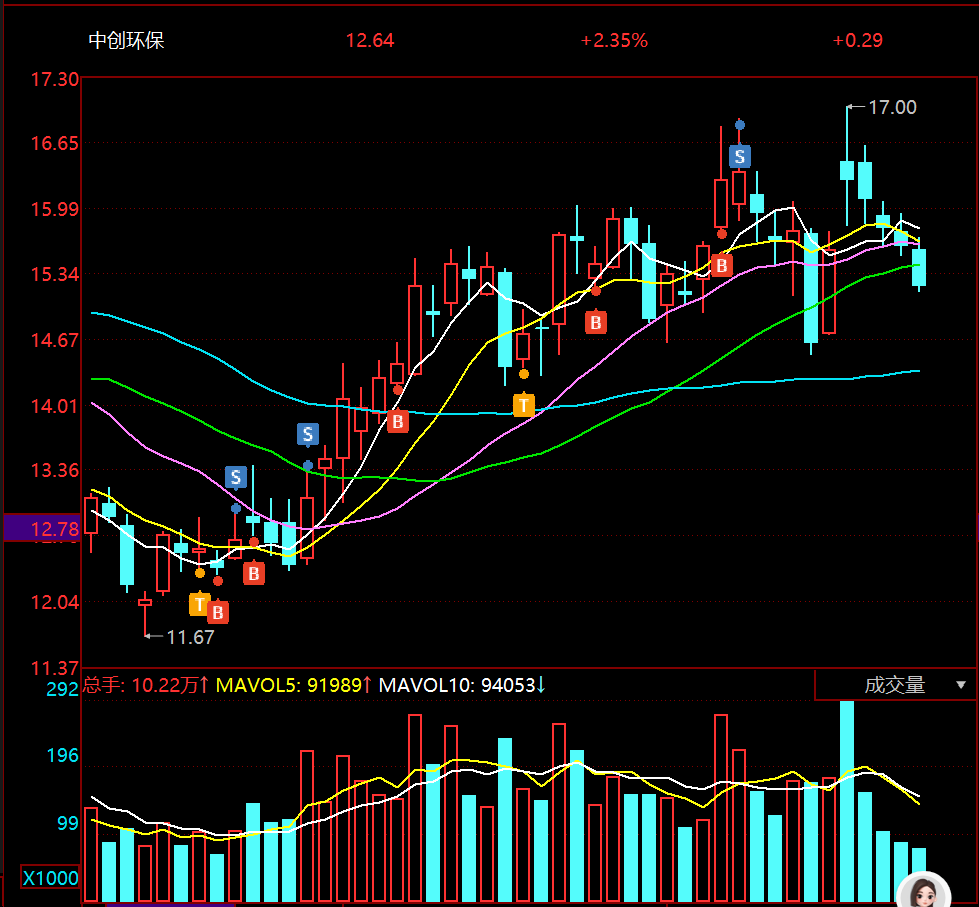Click the 196 volume axis label

(x=62, y=755)
